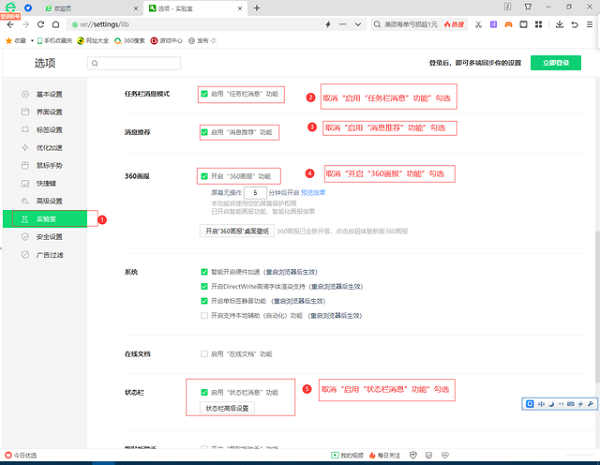600x465 pixels.
Task: Select 广告过滤 in sidebar
Action: [45, 255]
